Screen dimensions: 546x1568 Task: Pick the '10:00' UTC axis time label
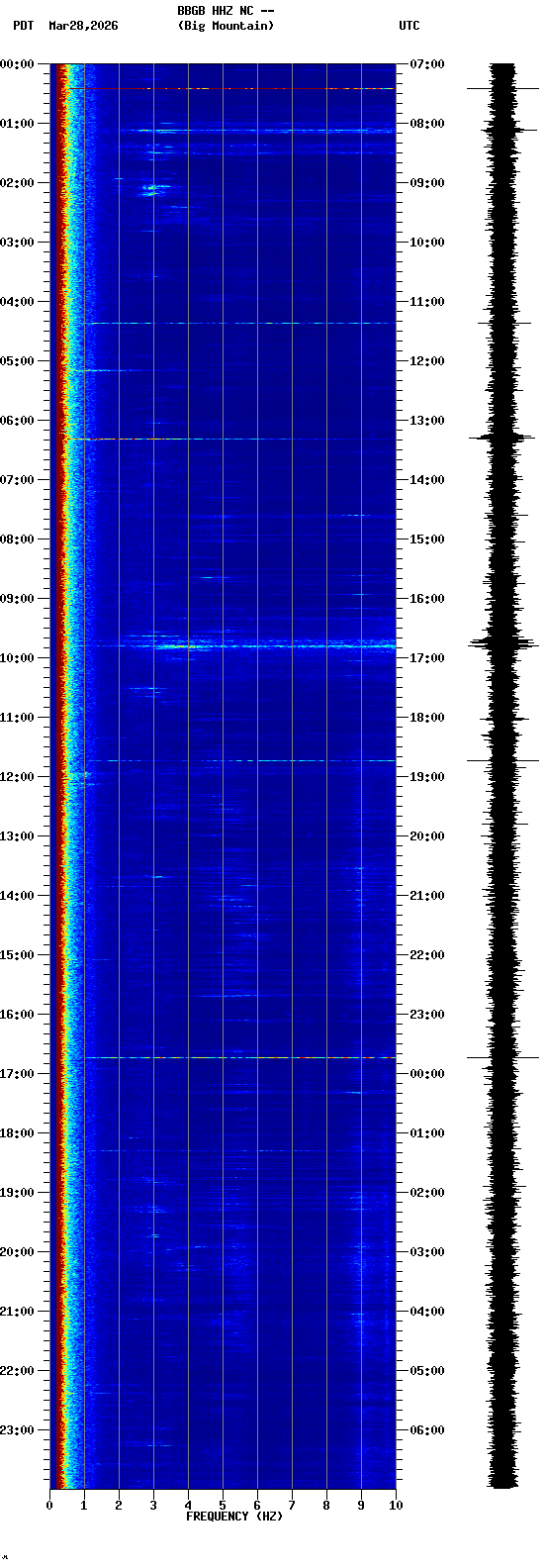point(426,243)
